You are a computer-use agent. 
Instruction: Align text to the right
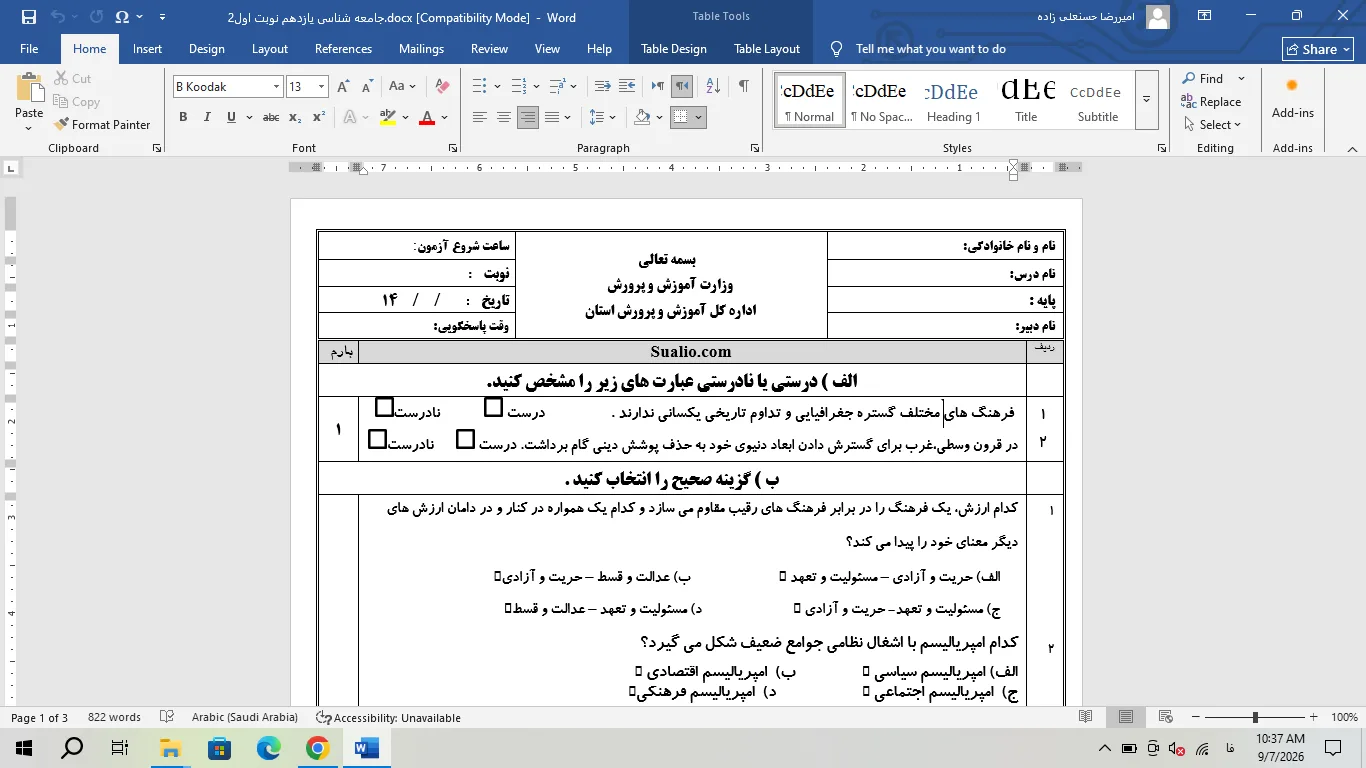click(528, 117)
